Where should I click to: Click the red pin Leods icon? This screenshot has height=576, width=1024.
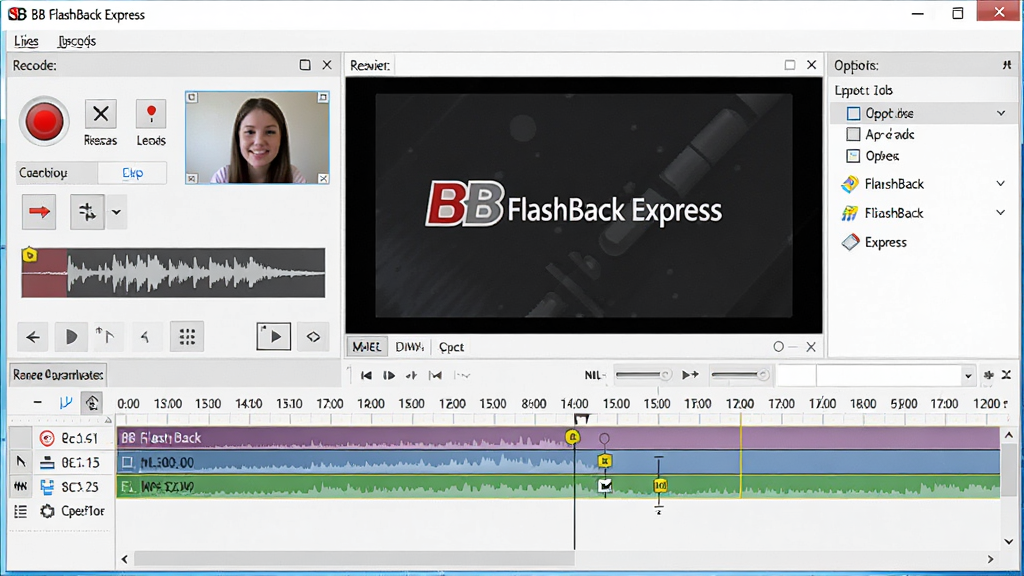click(151, 114)
